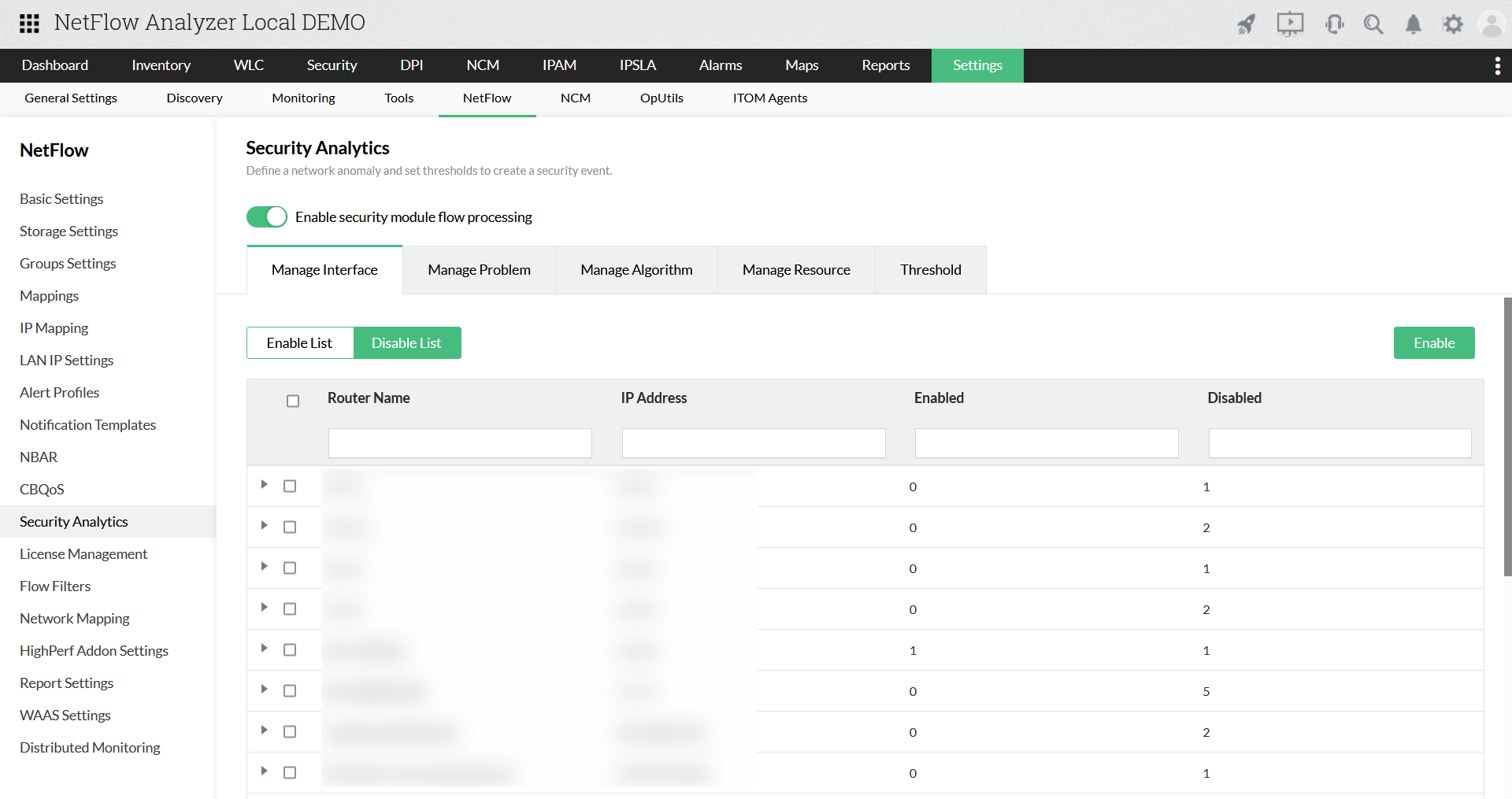Open the IPAM menu
This screenshot has width=1512, height=799.
pos(559,65)
